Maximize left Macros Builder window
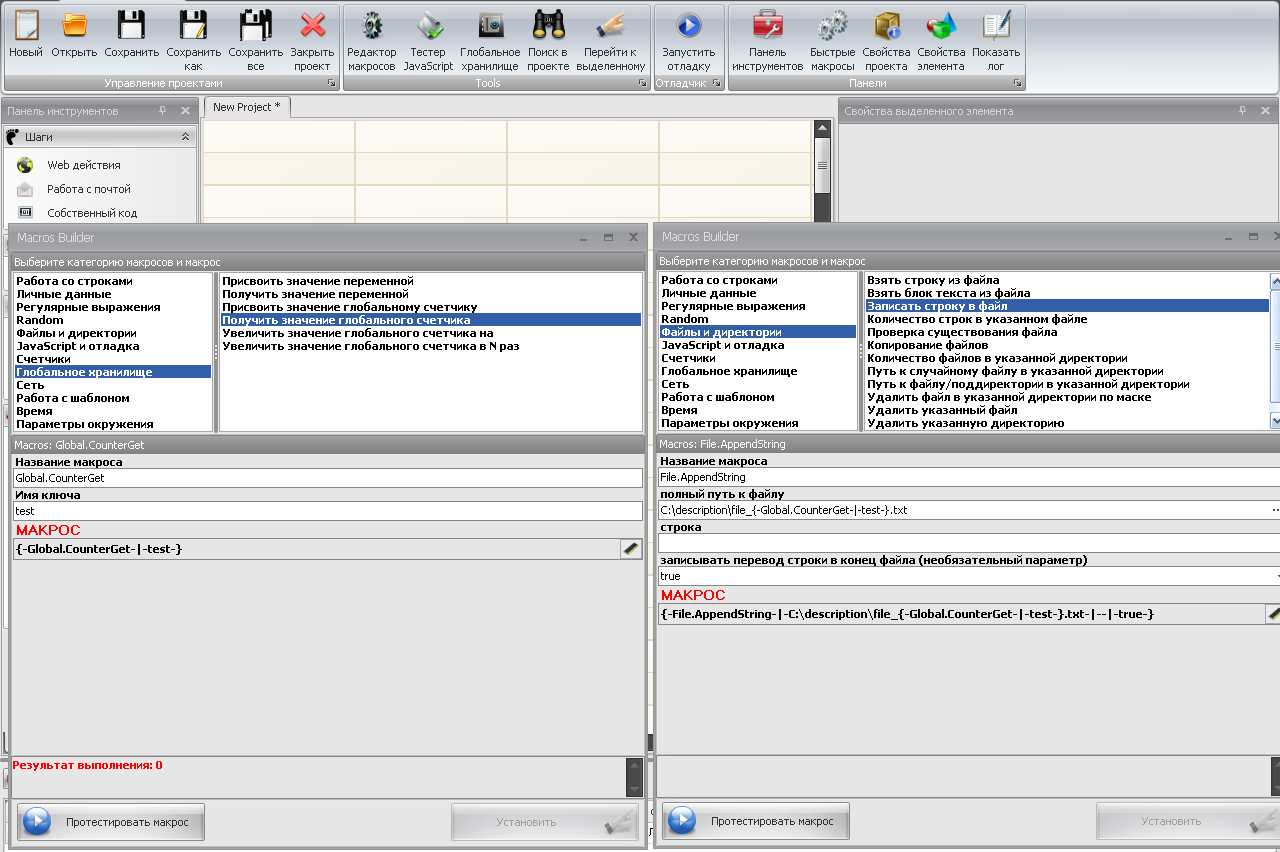The height and width of the screenshot is (852, 1280). click(608, 238)
